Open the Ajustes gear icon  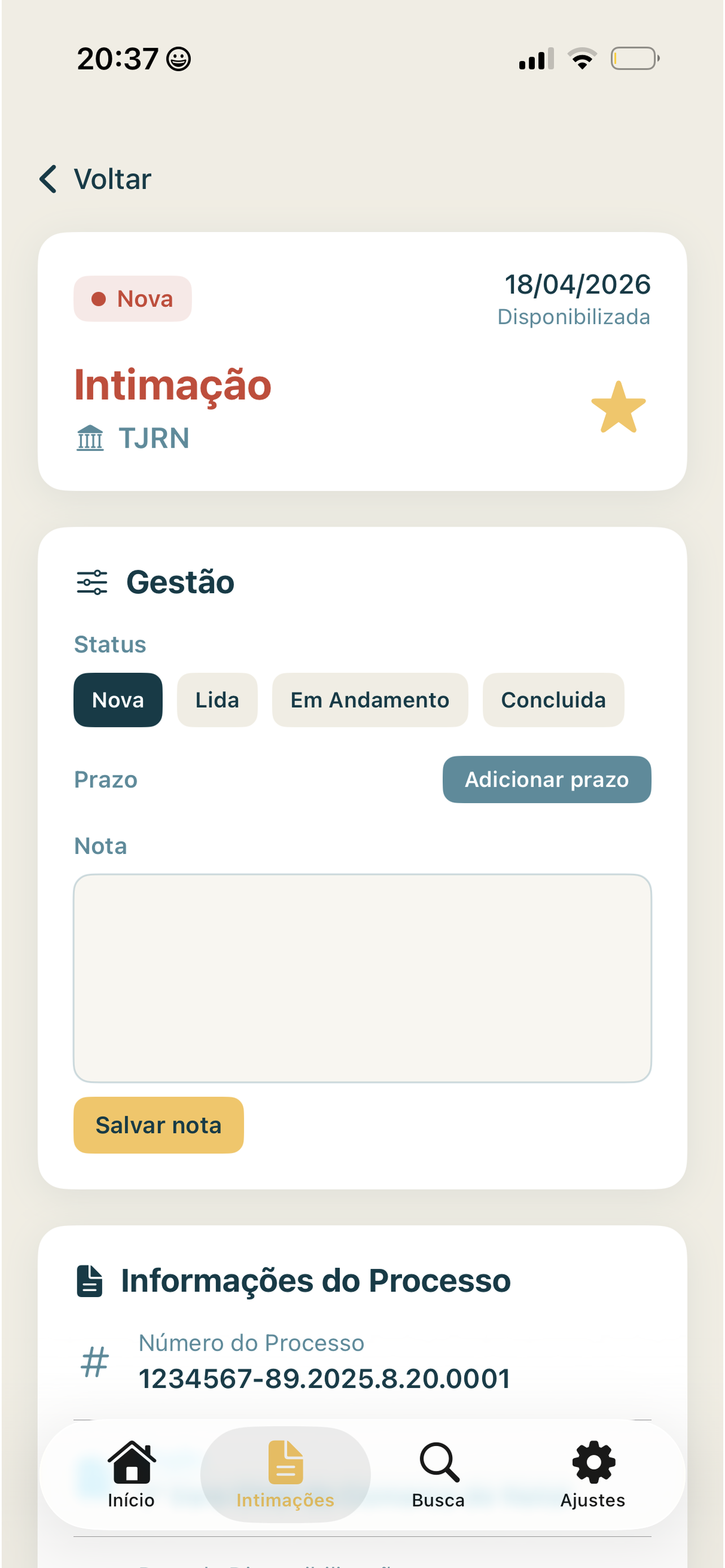[x=593, y=1461]
